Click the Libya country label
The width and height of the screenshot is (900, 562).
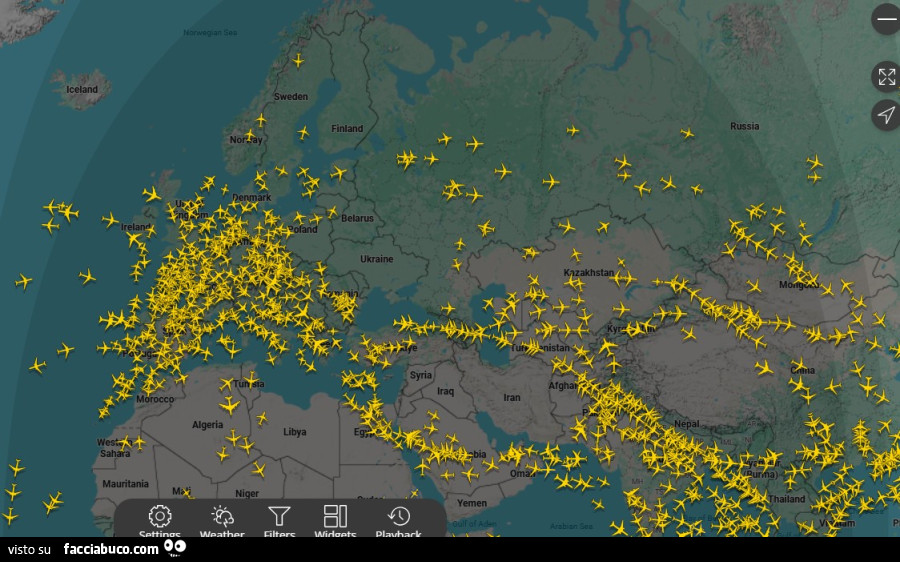pos(295,432)
